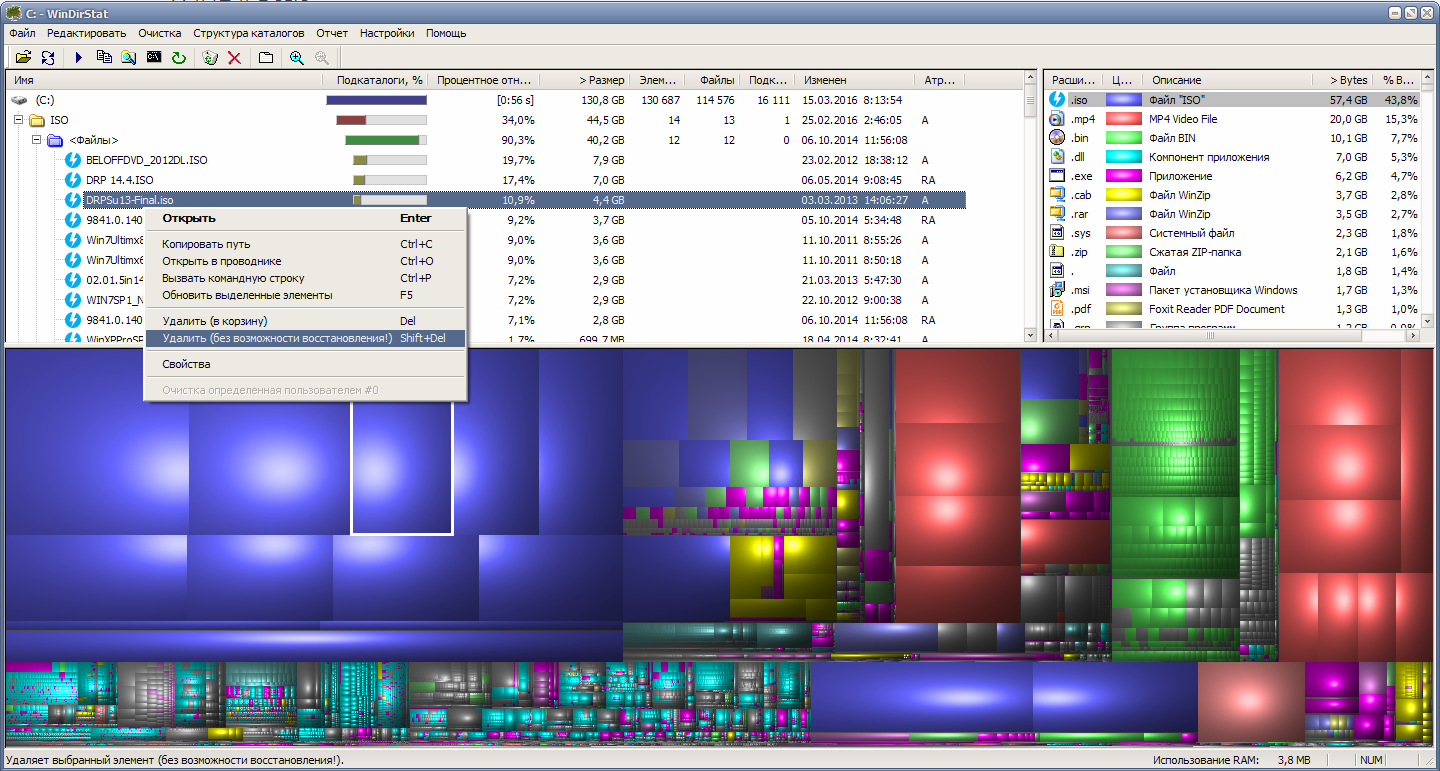Click the blue Refresh All arrows icon
The height and width of the screenshot is (771, 1440).
coord(47,58)
